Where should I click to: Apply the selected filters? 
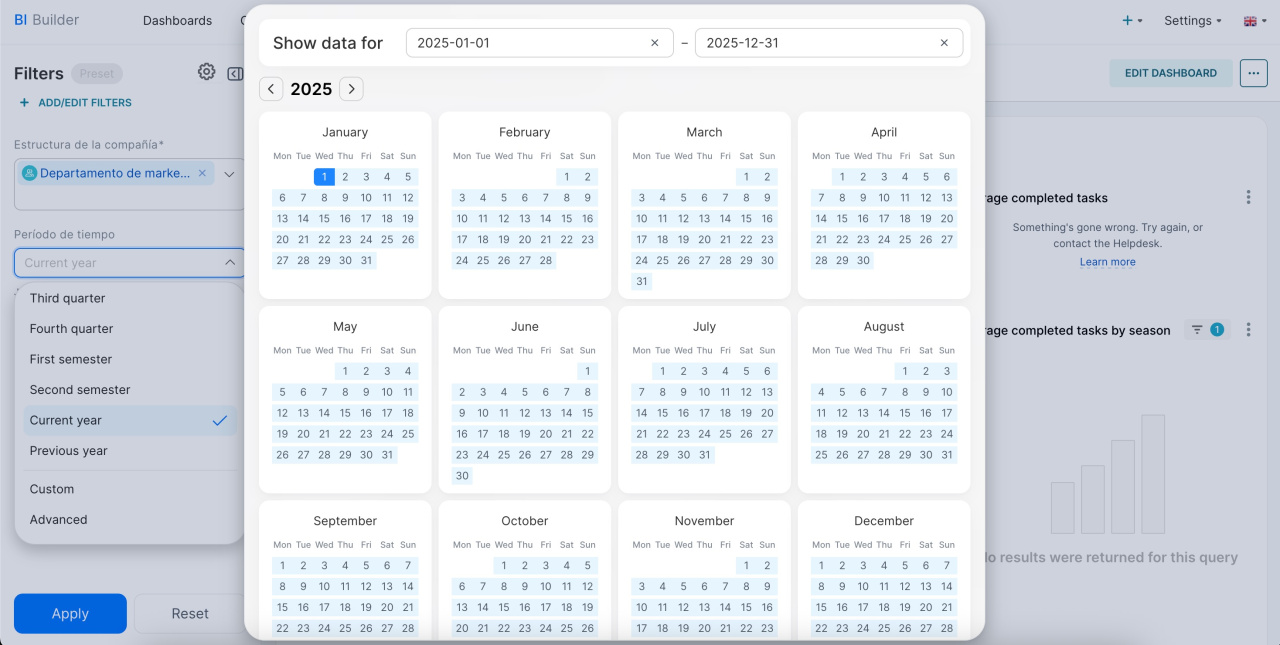(x=70, y=613)
